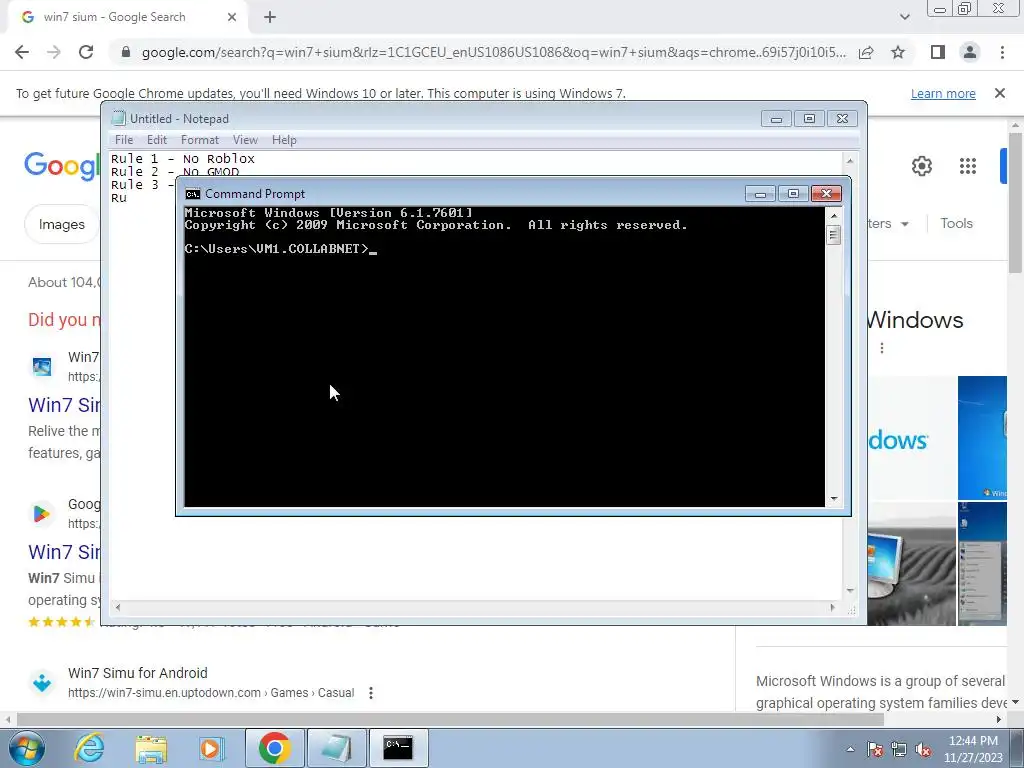The height and width of the screenshot is (768, 1024).
Task: Click inside the Command Prompt console area
Action: [504, 357]
